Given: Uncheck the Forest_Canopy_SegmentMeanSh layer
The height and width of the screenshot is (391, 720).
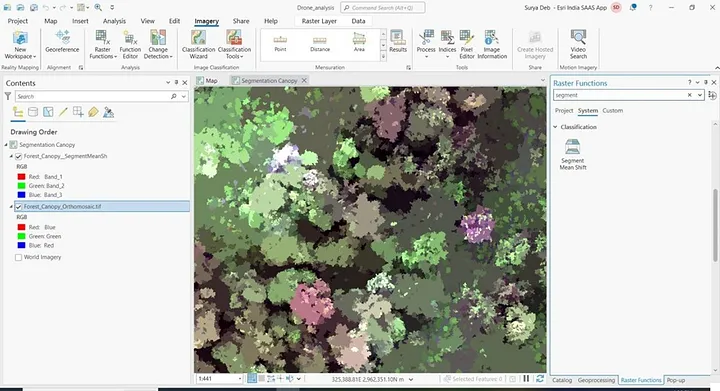Looking at the screenshot, I should 18,156.
